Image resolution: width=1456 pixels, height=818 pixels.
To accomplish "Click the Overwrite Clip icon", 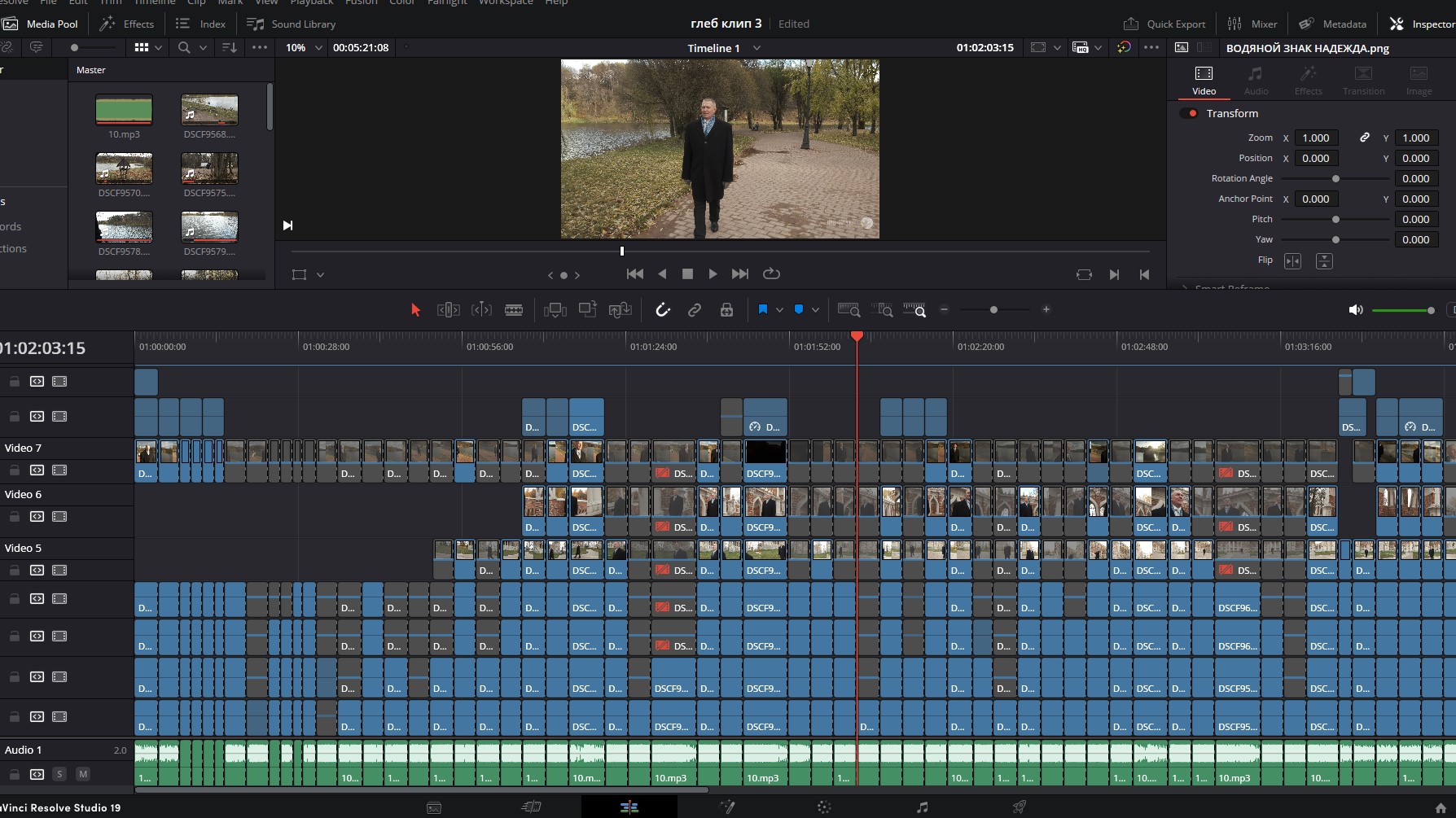I will (x=588, y=309).
